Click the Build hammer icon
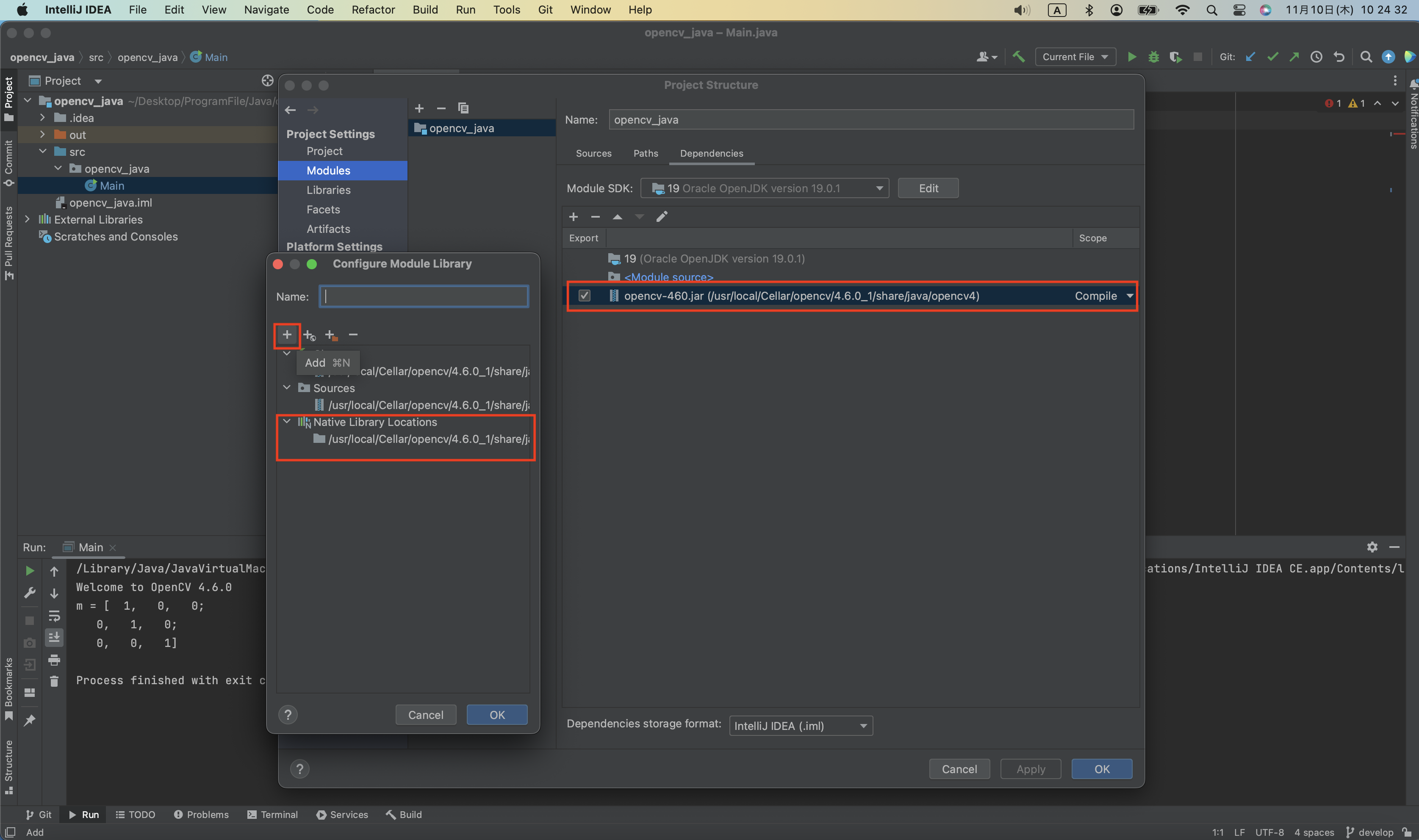Image resolution: width=1419 pixels, height=840 pixels. click(1019, 57)
